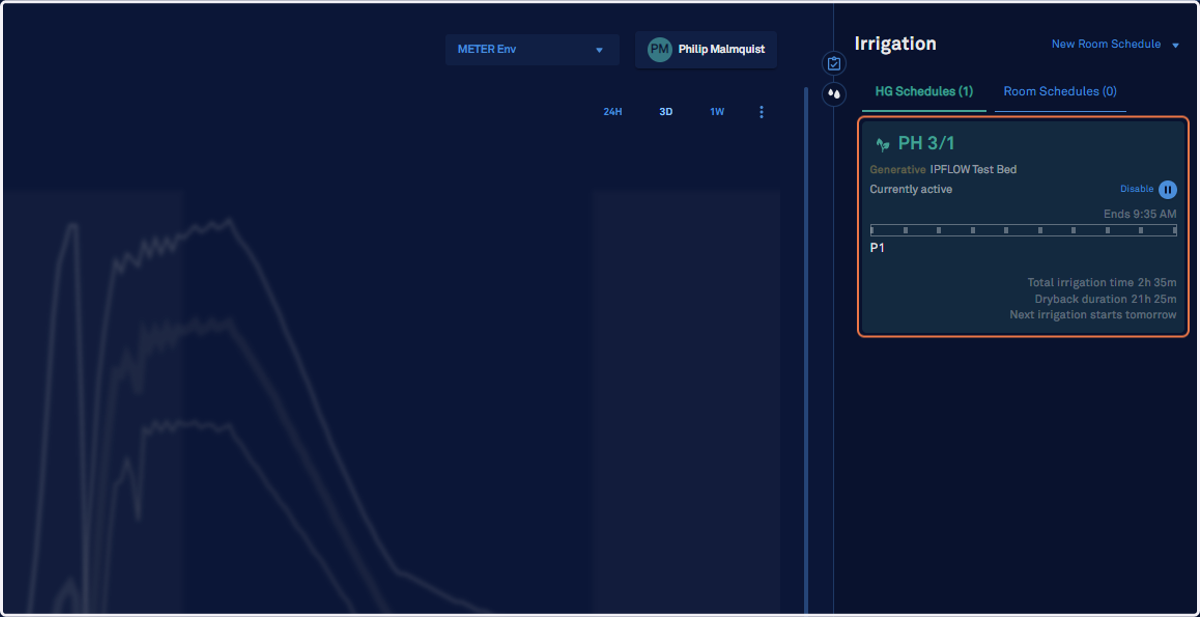This screenshot has height=617, width=1200.
Task: Click the vertical scrollbar beside the chart
Action: [x=806, y=350]
